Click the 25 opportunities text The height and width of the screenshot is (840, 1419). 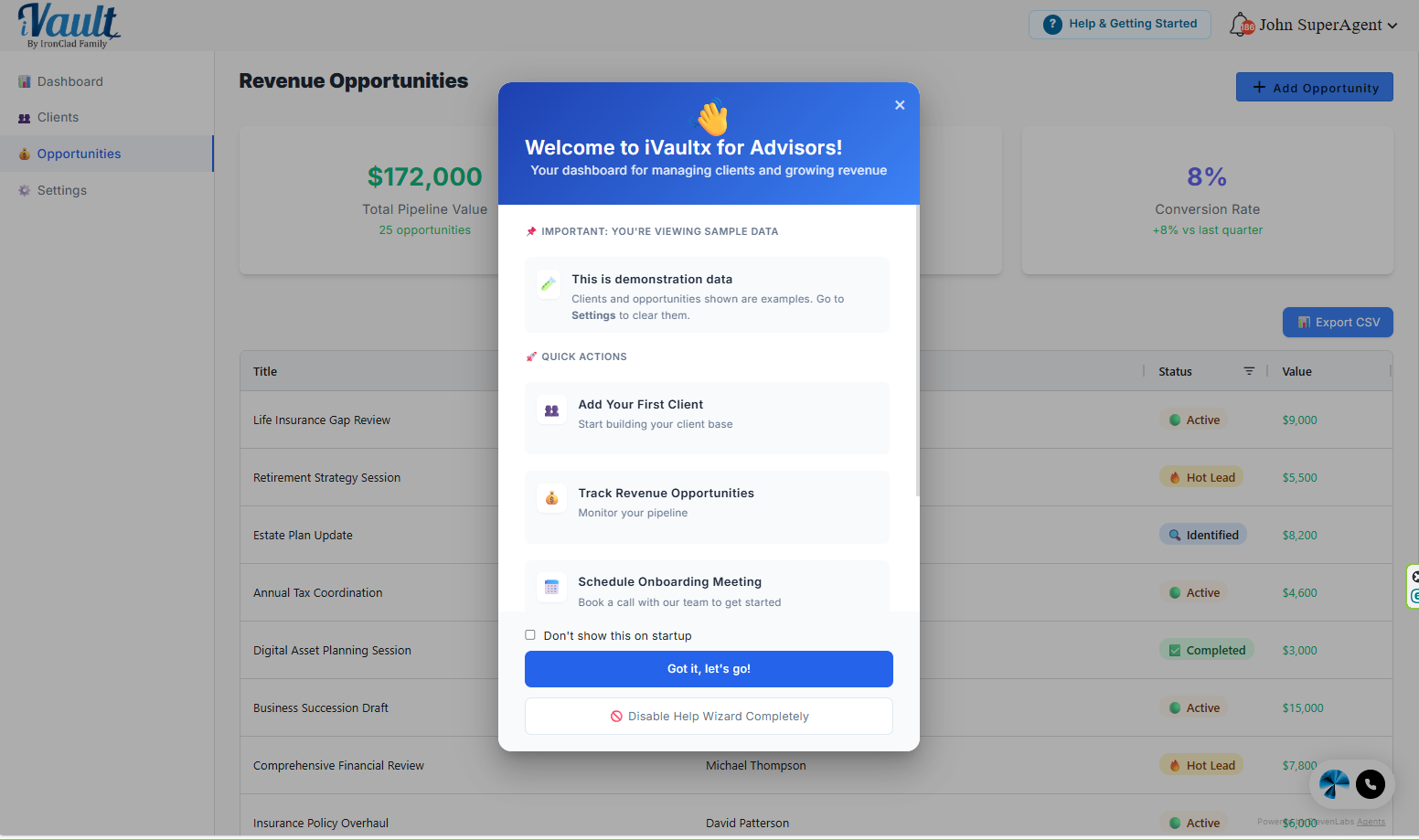point(425,230)
